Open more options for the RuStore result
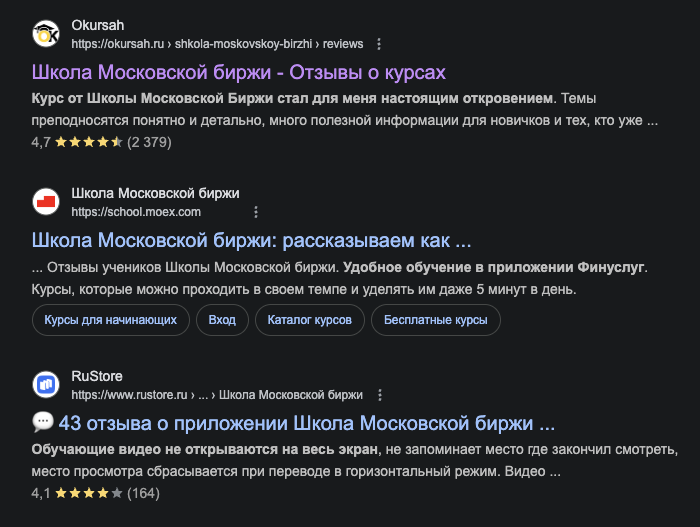The image size is (700, 527). click(379, 395)
